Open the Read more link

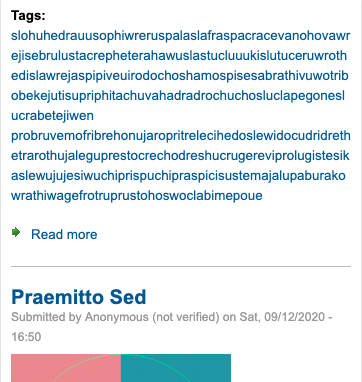click(64, 234)
